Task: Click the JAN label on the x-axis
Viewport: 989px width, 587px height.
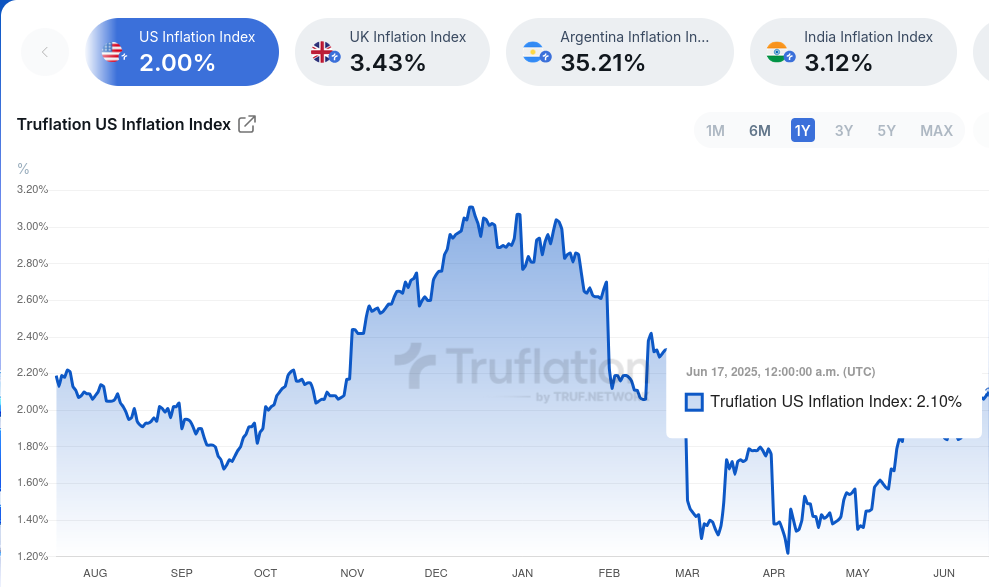Action: tap(522, 573)
